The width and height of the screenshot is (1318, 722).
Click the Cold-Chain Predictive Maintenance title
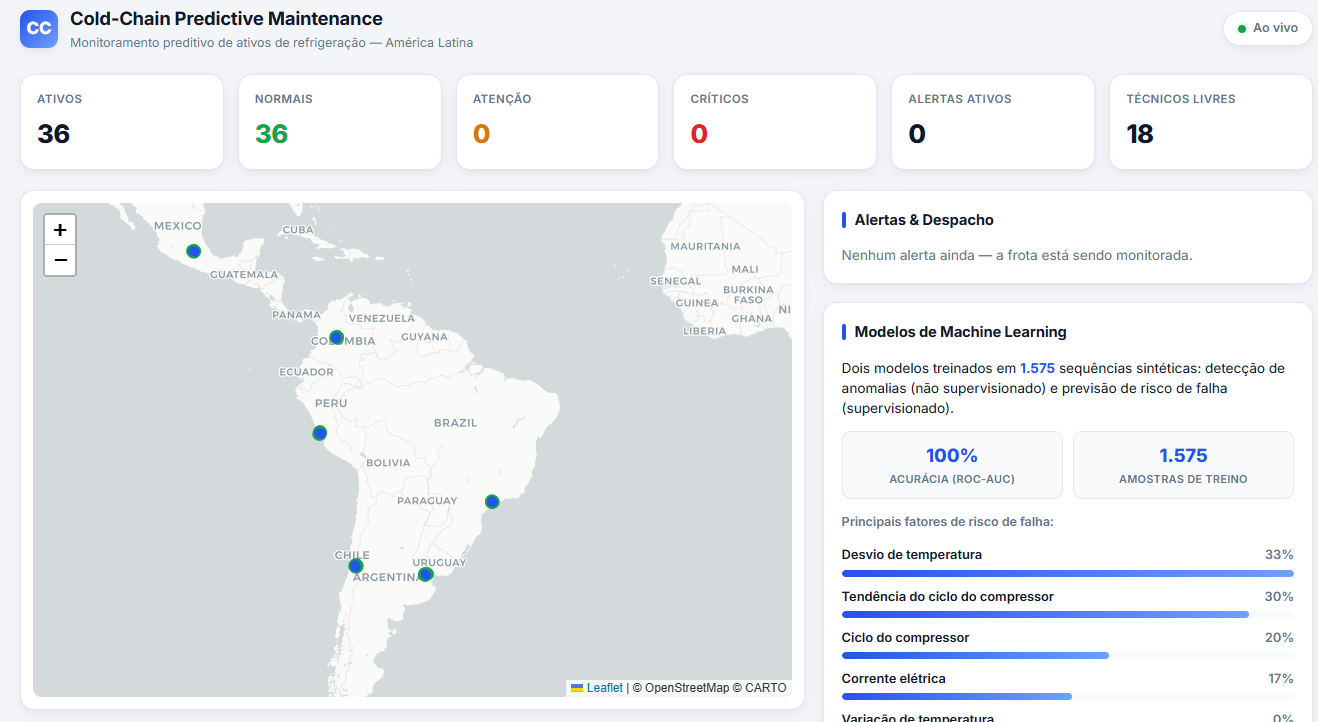226,18
